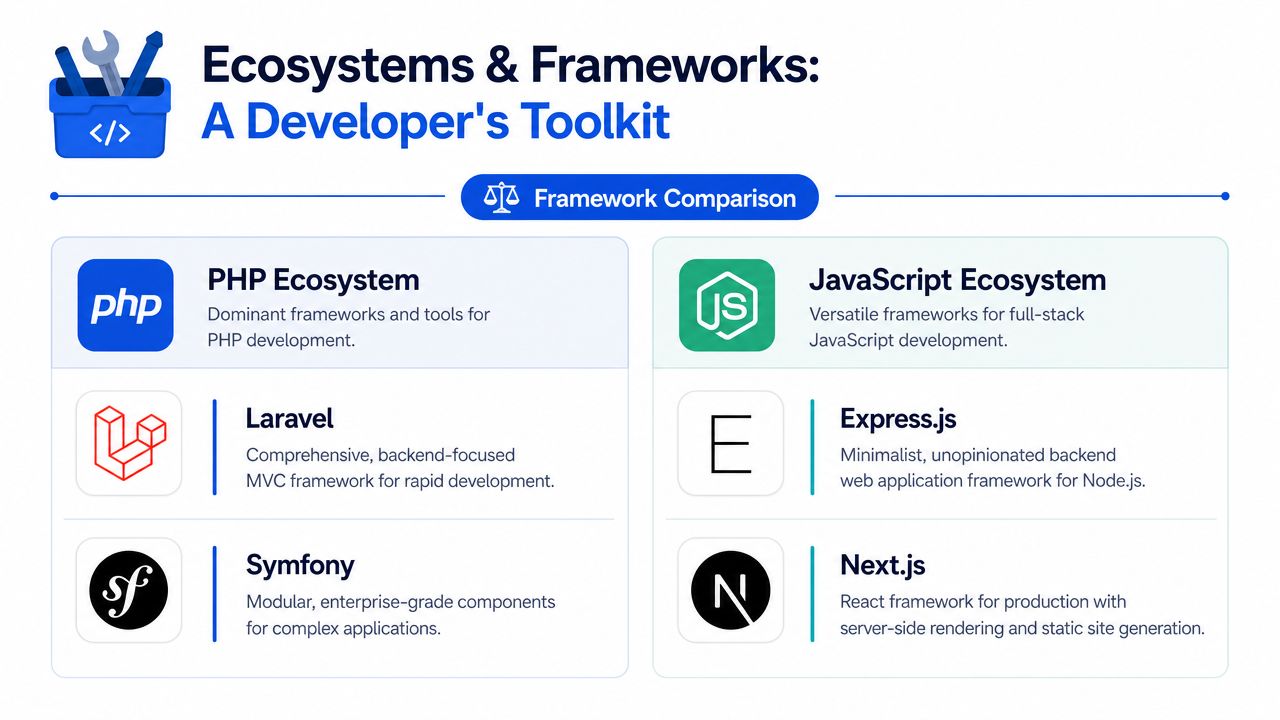Click the PHP logo icon
The width and height of the screenshot is (1280, 720).
pyautogui.click(x=126, y=306)
